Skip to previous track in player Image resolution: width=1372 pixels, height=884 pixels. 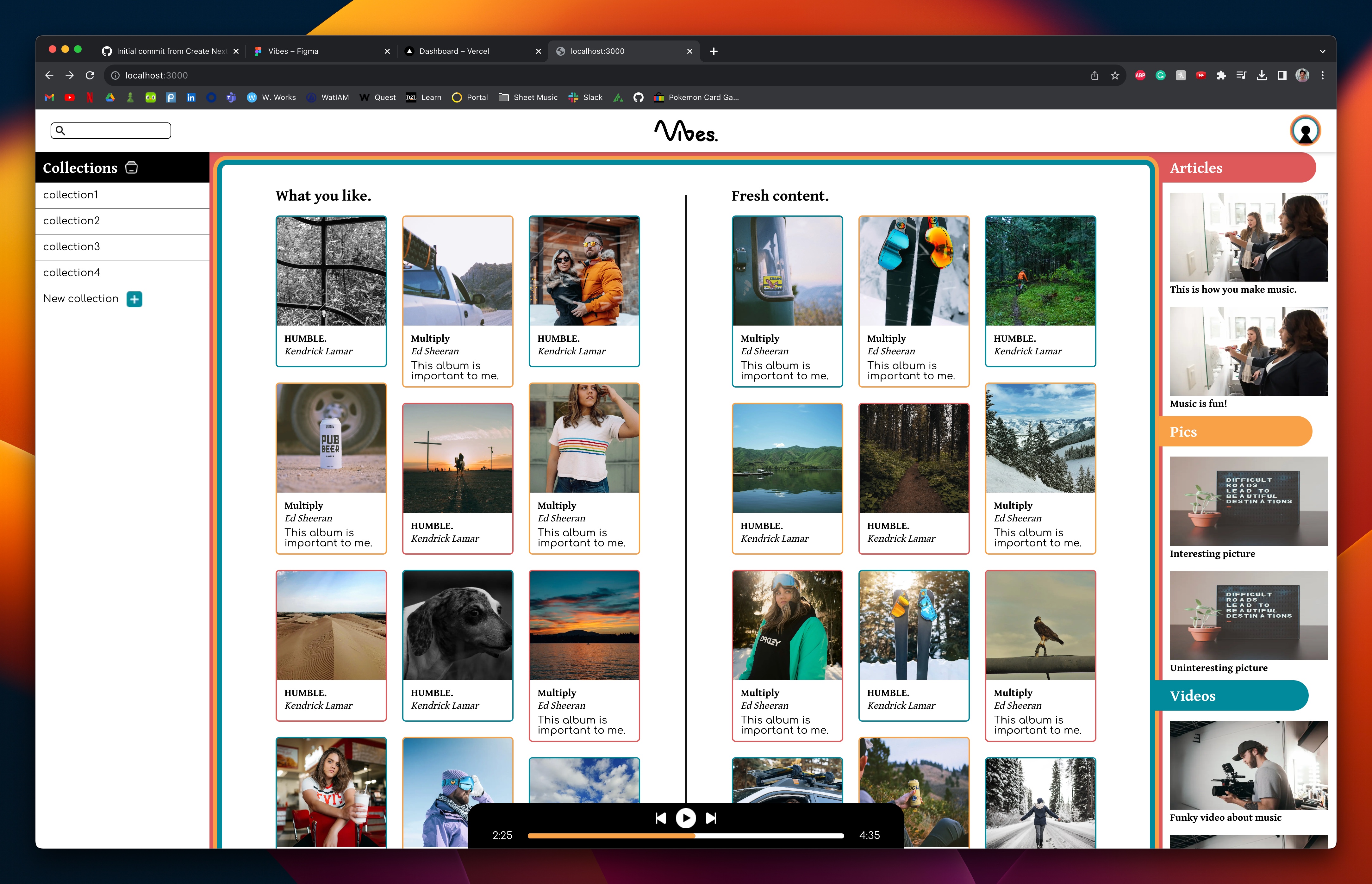click(x=661, y=818)
